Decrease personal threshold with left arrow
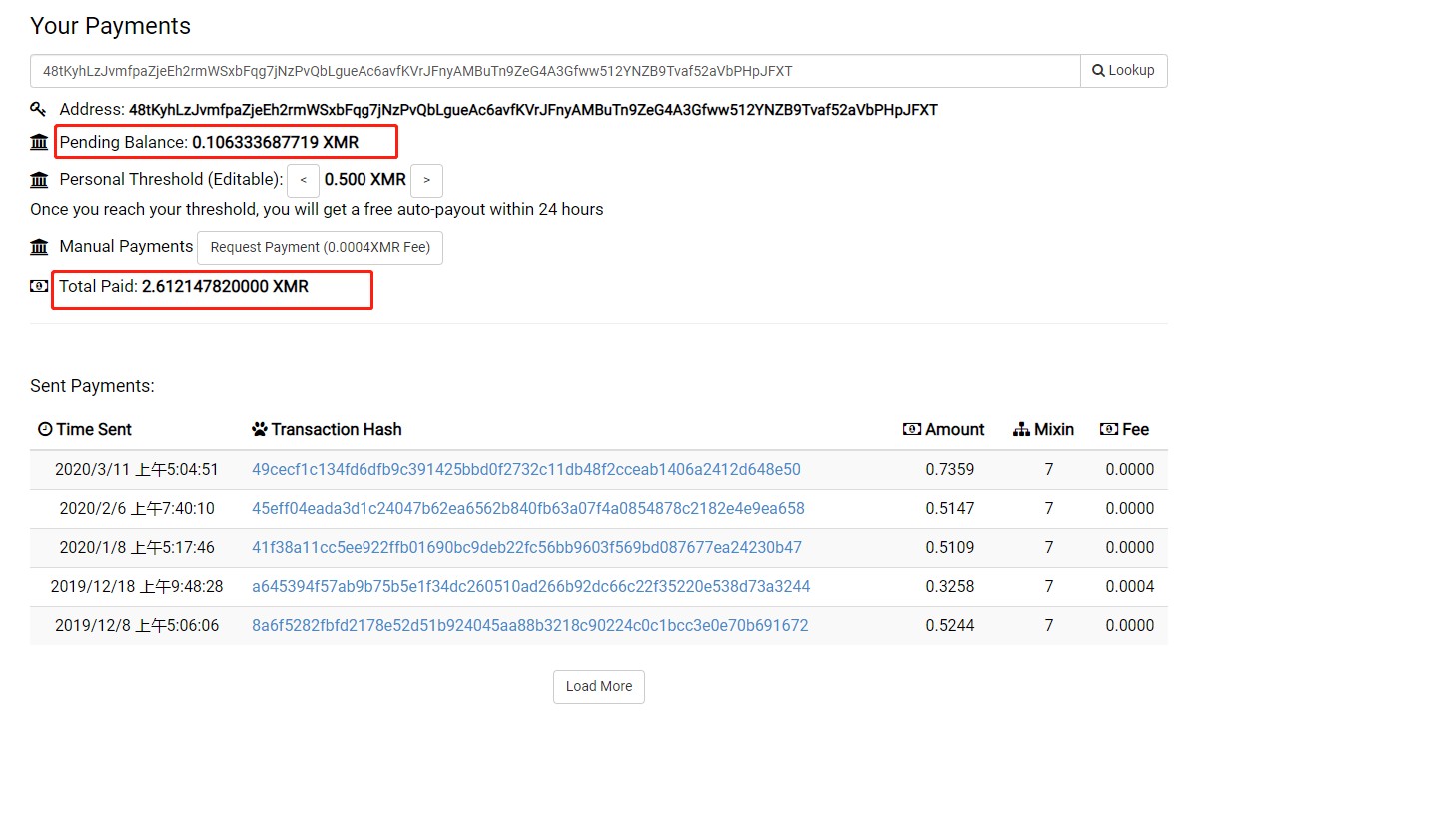This screenshot has width=1456, height=814. [x=303, y=180]
